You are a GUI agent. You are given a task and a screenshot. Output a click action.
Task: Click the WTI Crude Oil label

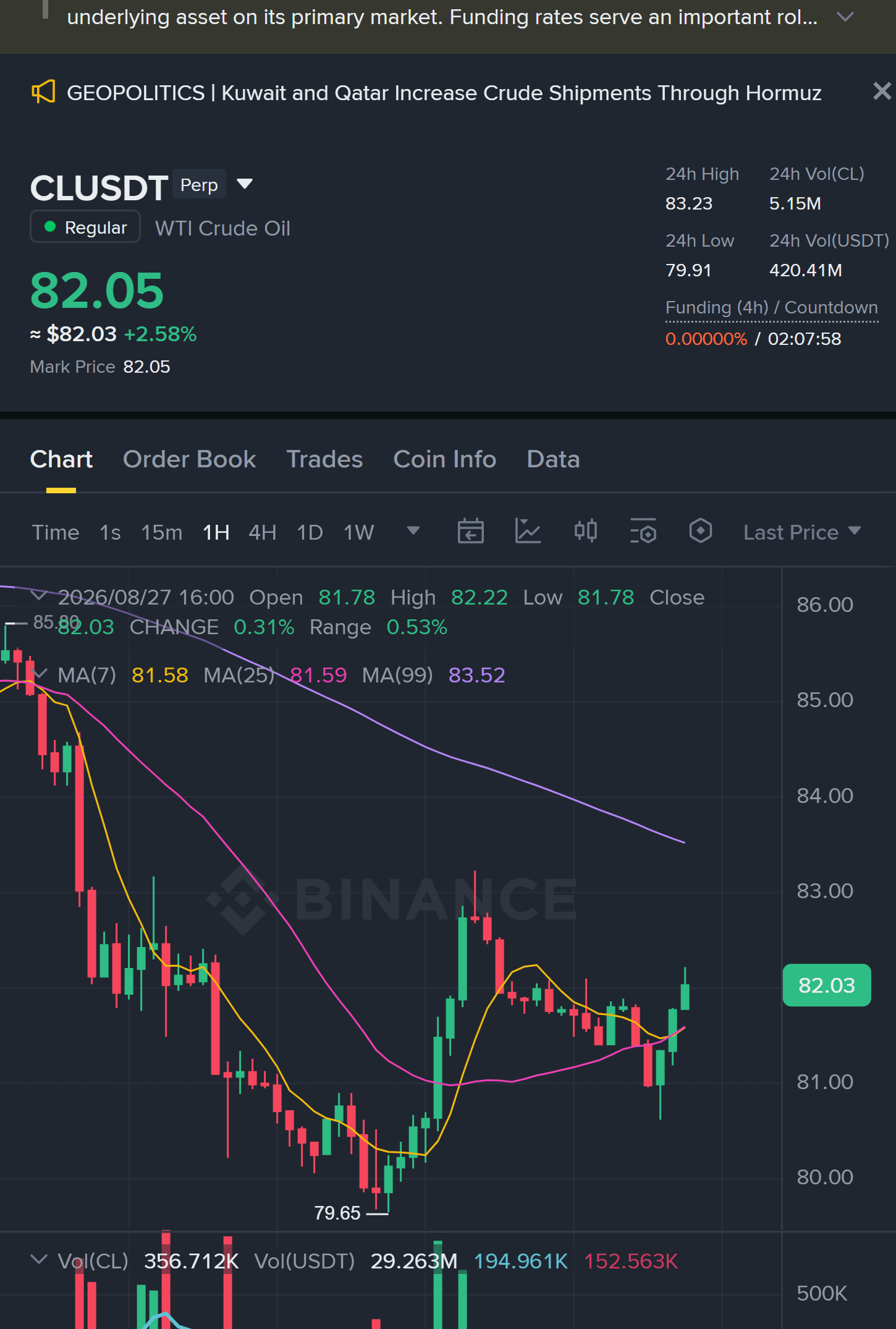click(x=223, y=228)
